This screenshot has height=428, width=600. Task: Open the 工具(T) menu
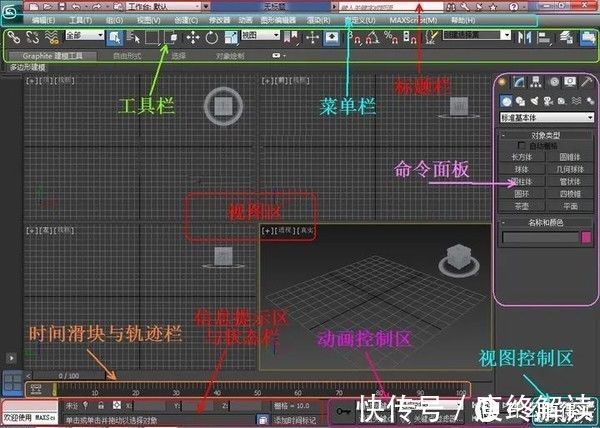[x=80, y=20]
